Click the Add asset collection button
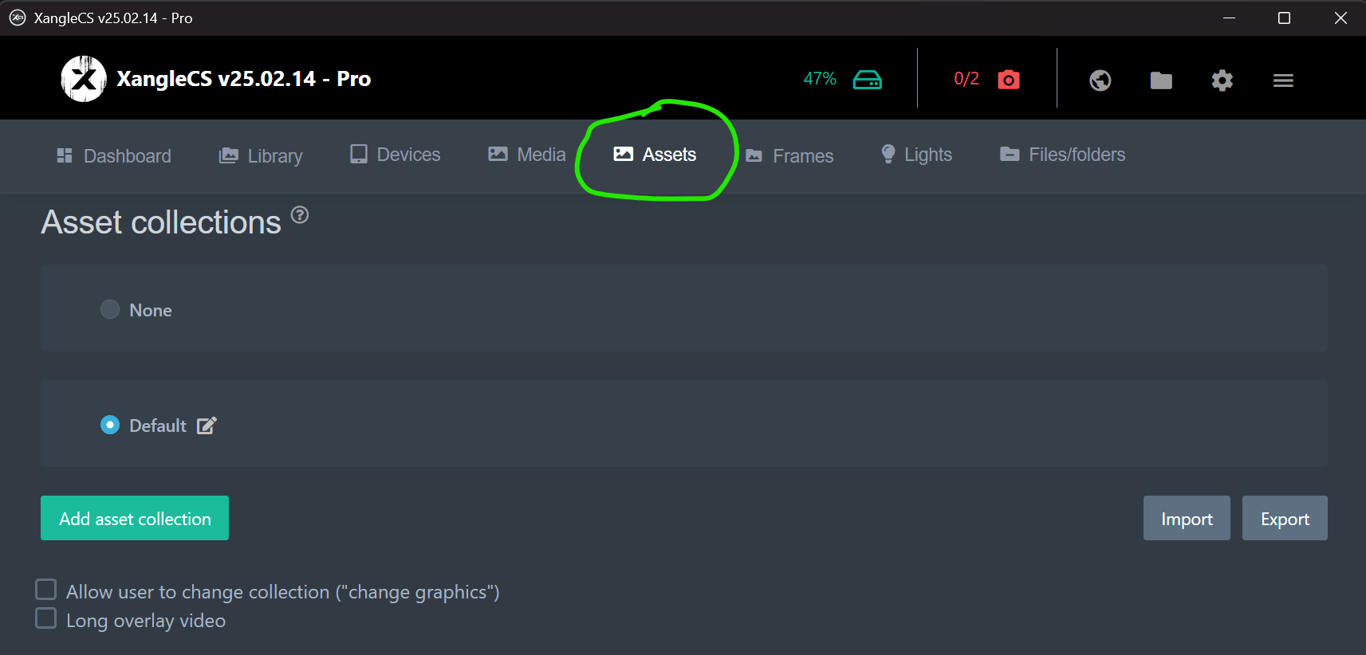The image size is (1366, 655). click(135, 518)
